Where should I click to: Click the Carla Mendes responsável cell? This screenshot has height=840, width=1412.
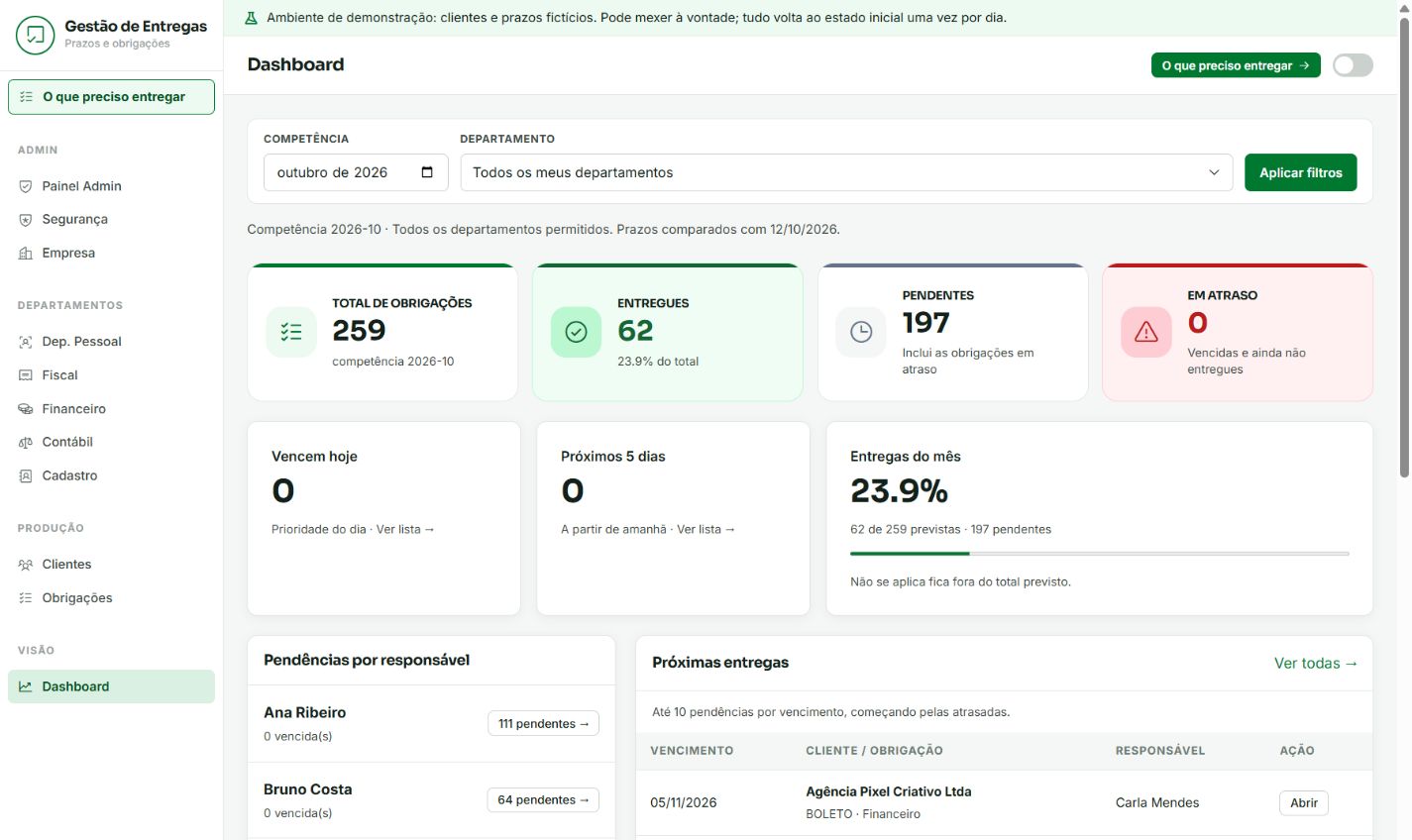pyautogui.click(x=1157, y=803)
